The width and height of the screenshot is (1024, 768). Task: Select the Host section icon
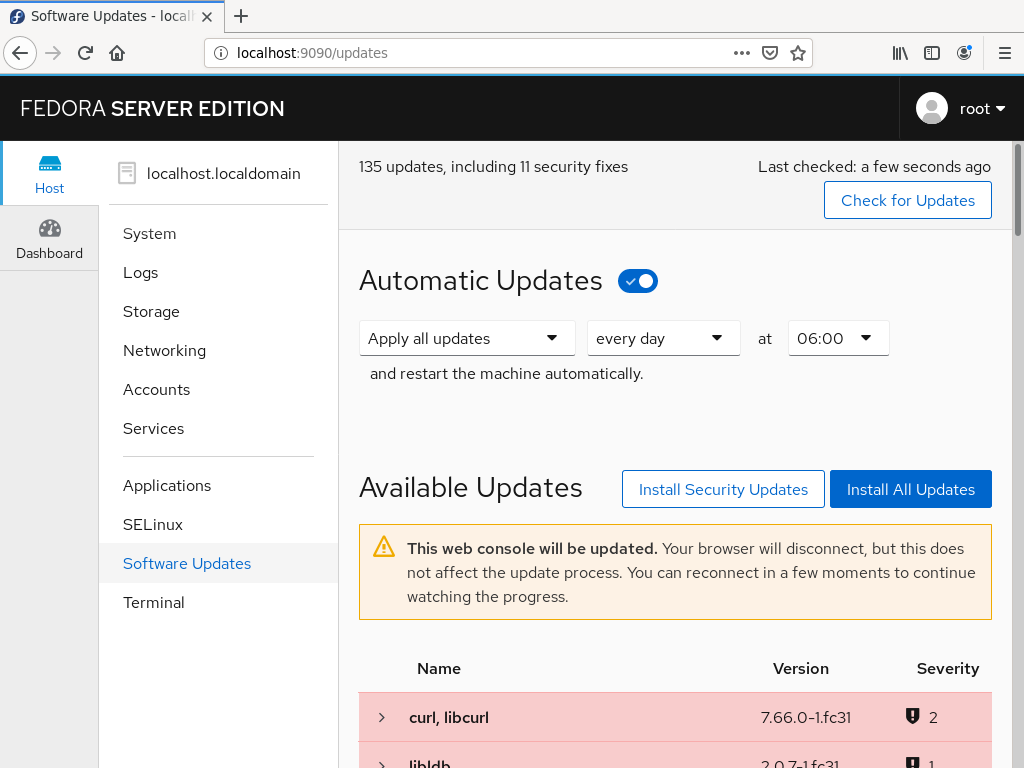[x=50, y=163]
